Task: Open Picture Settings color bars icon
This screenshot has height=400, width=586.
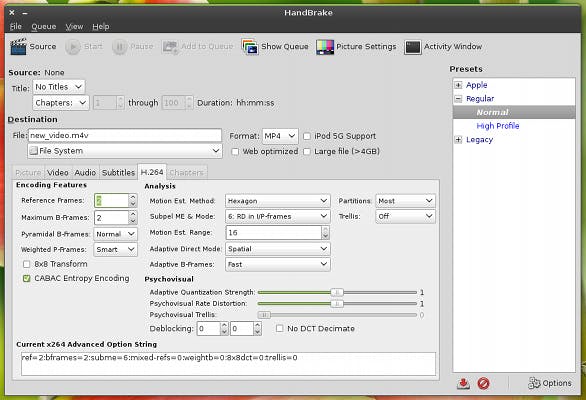Action: click(x=325, y=47)
